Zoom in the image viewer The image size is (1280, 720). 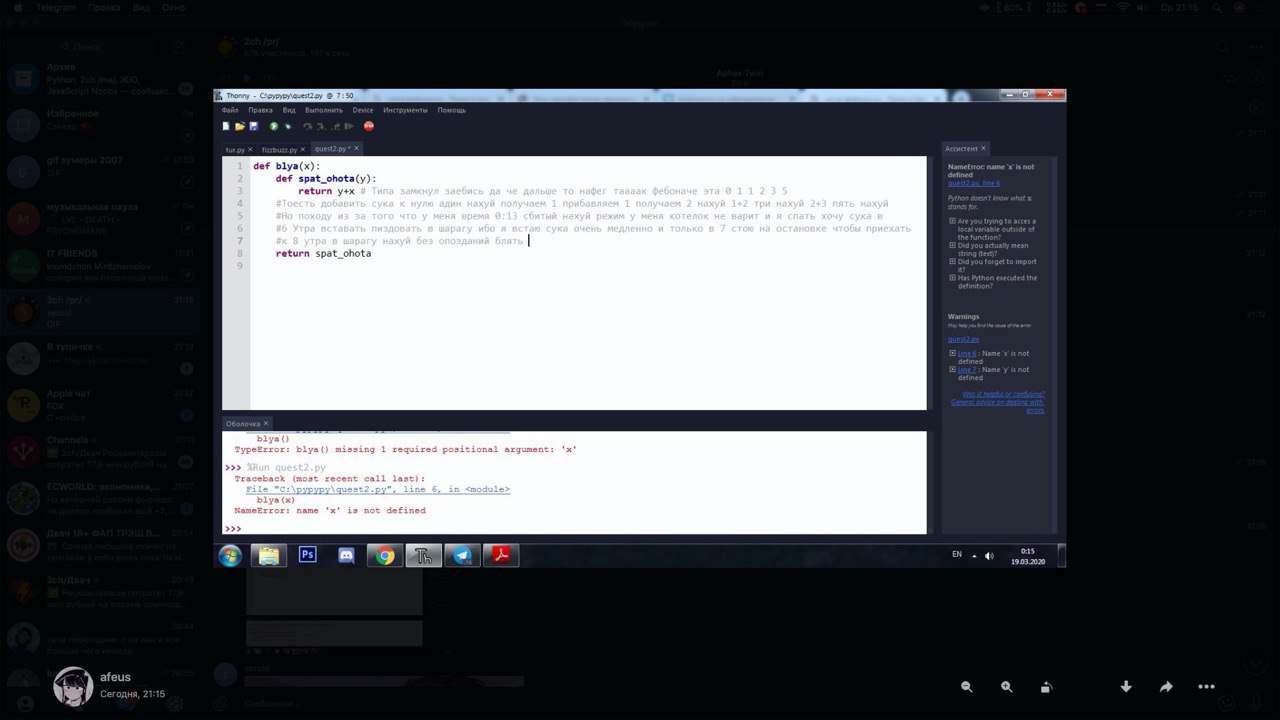(x=1006, y=687)
